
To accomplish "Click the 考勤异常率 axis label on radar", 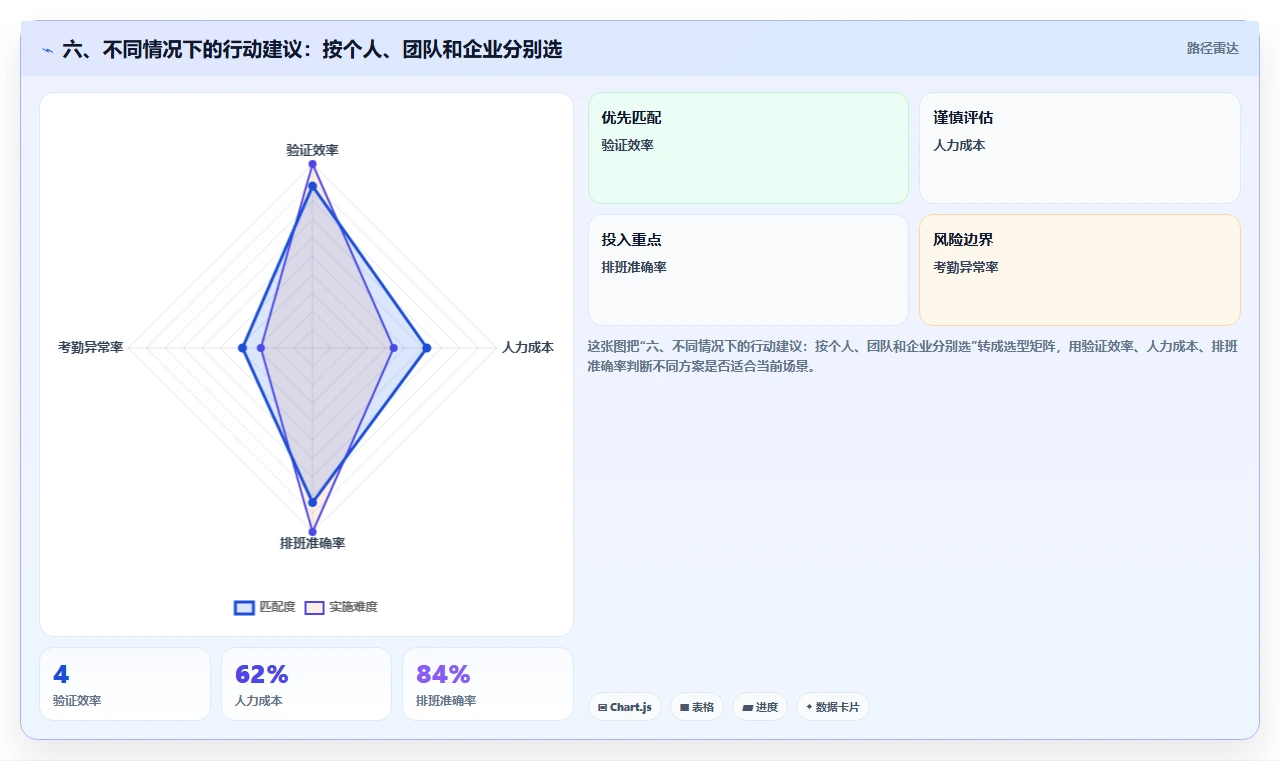I will click(91, 348).
